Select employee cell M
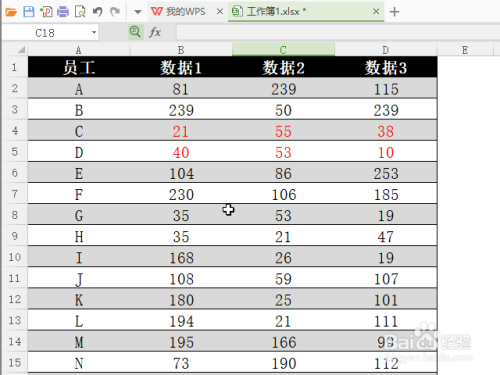Image resolution: width=500 pixels, height=375 pixels. point(79,342)
